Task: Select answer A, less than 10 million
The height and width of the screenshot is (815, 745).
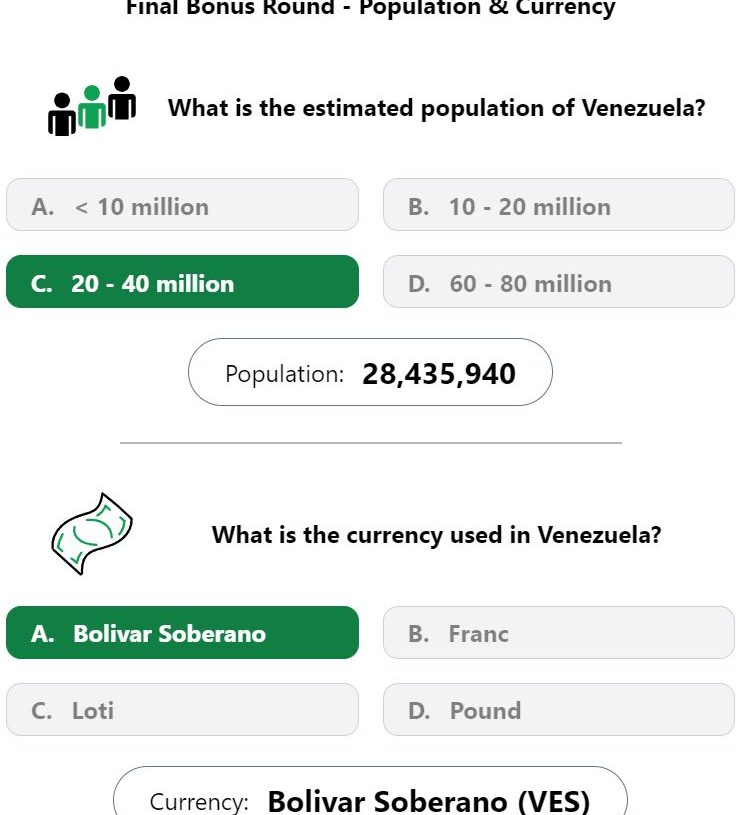Action: pyautogui.click(x=182, y=205)
